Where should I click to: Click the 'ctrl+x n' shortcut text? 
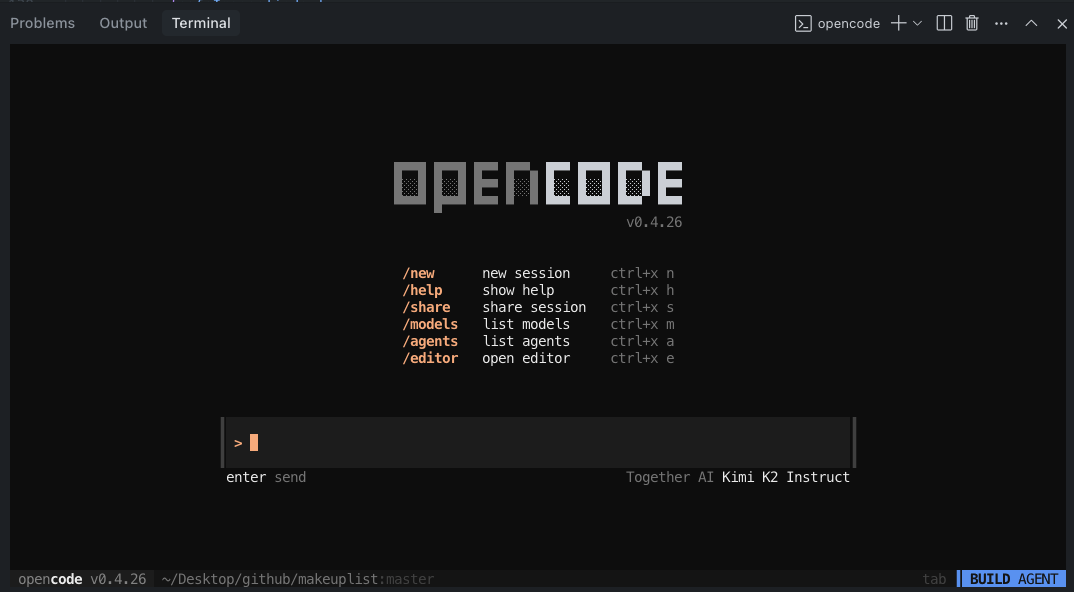pos(642,273)
